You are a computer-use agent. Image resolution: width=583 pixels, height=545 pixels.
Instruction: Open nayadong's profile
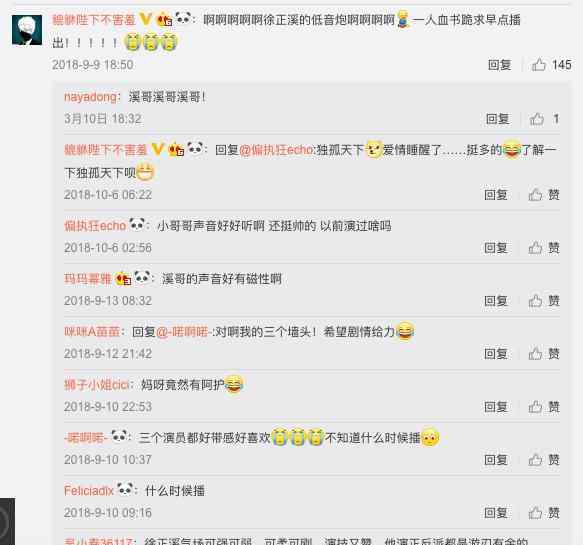pyautogui.click(x=90, y=97)
